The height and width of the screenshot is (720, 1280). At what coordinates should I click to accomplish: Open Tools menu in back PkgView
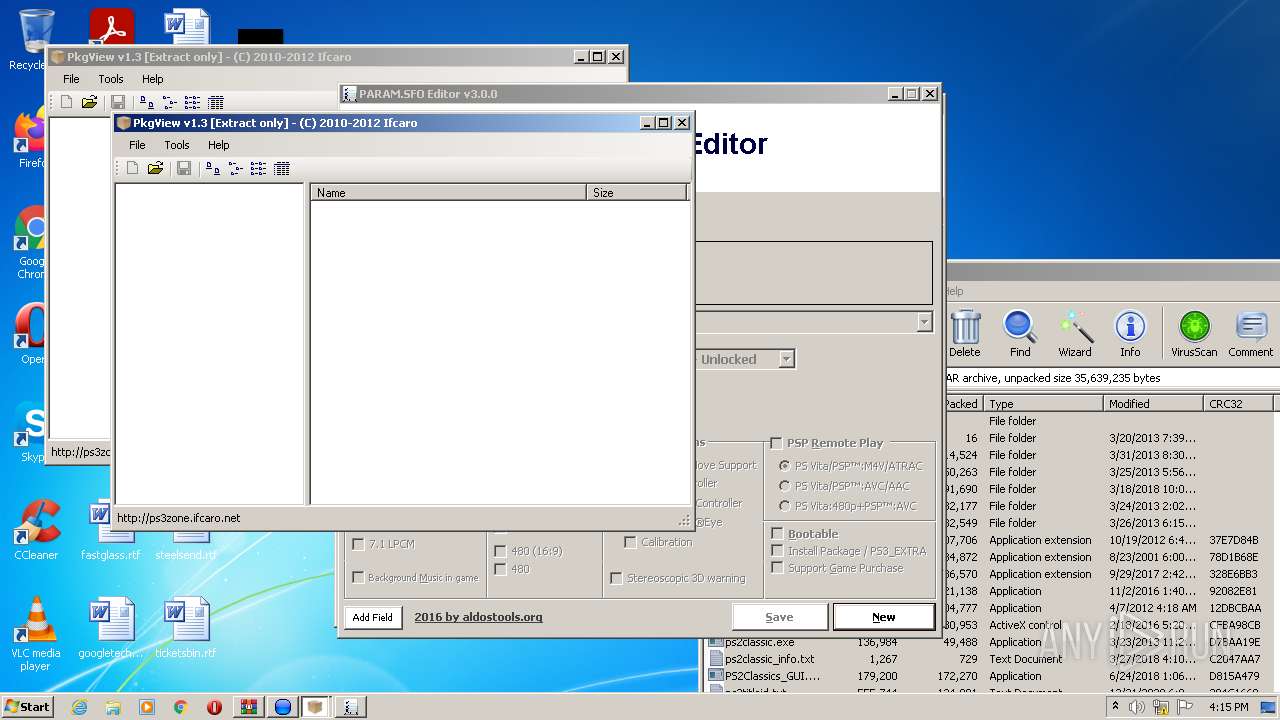[111, 79]
